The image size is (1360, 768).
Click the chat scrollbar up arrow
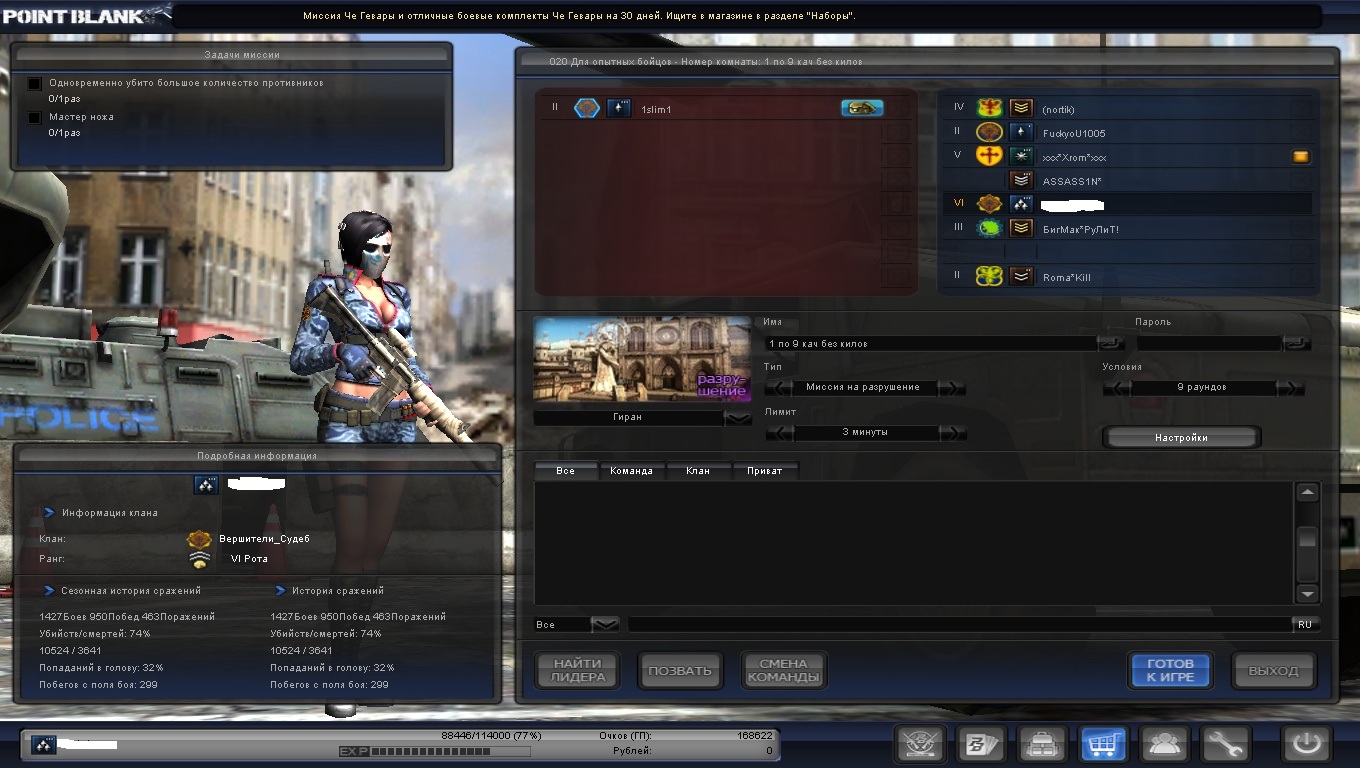[1307, 492]
